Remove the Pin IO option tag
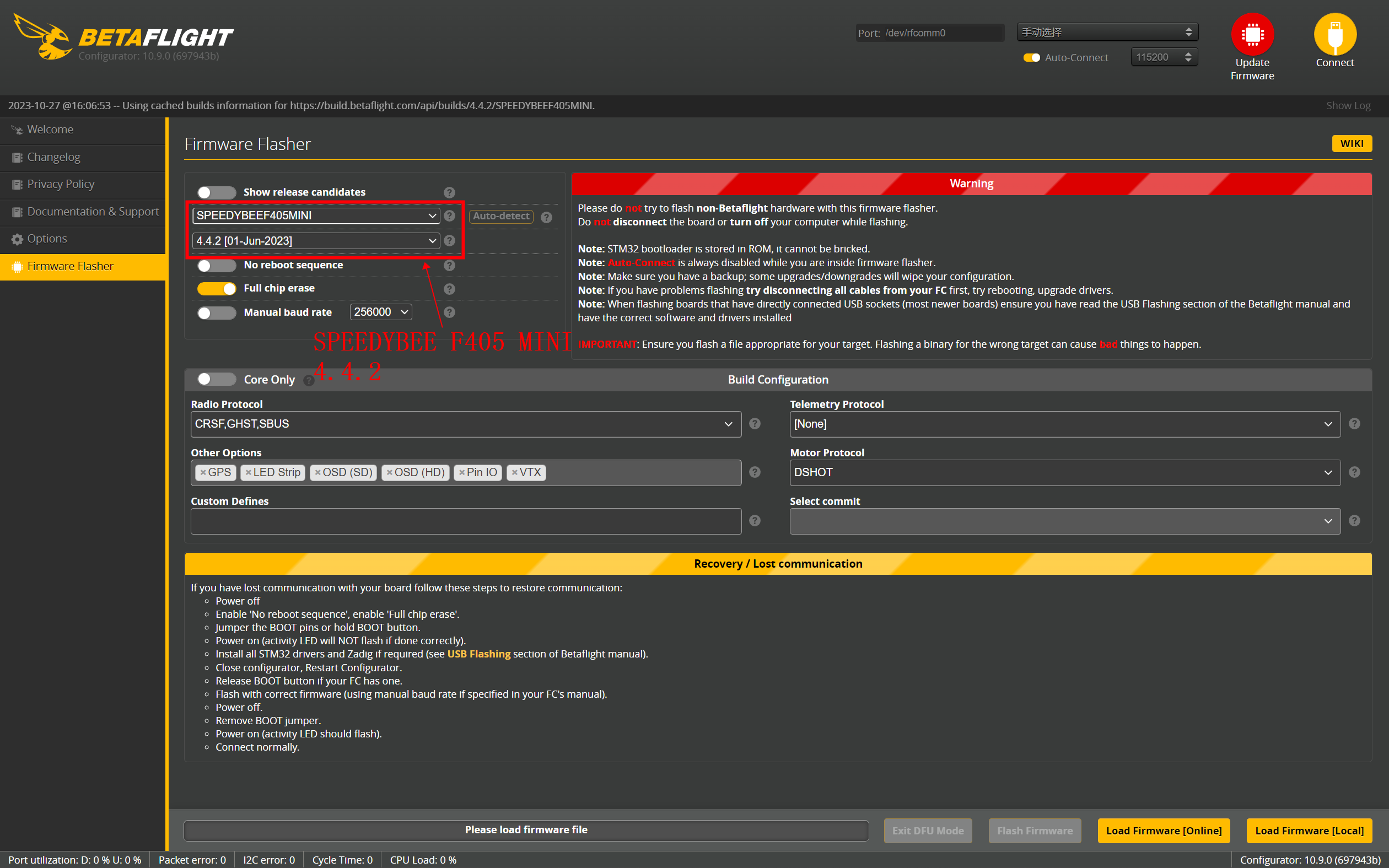This screenshot has width=1389, height=868. [461, 472]
